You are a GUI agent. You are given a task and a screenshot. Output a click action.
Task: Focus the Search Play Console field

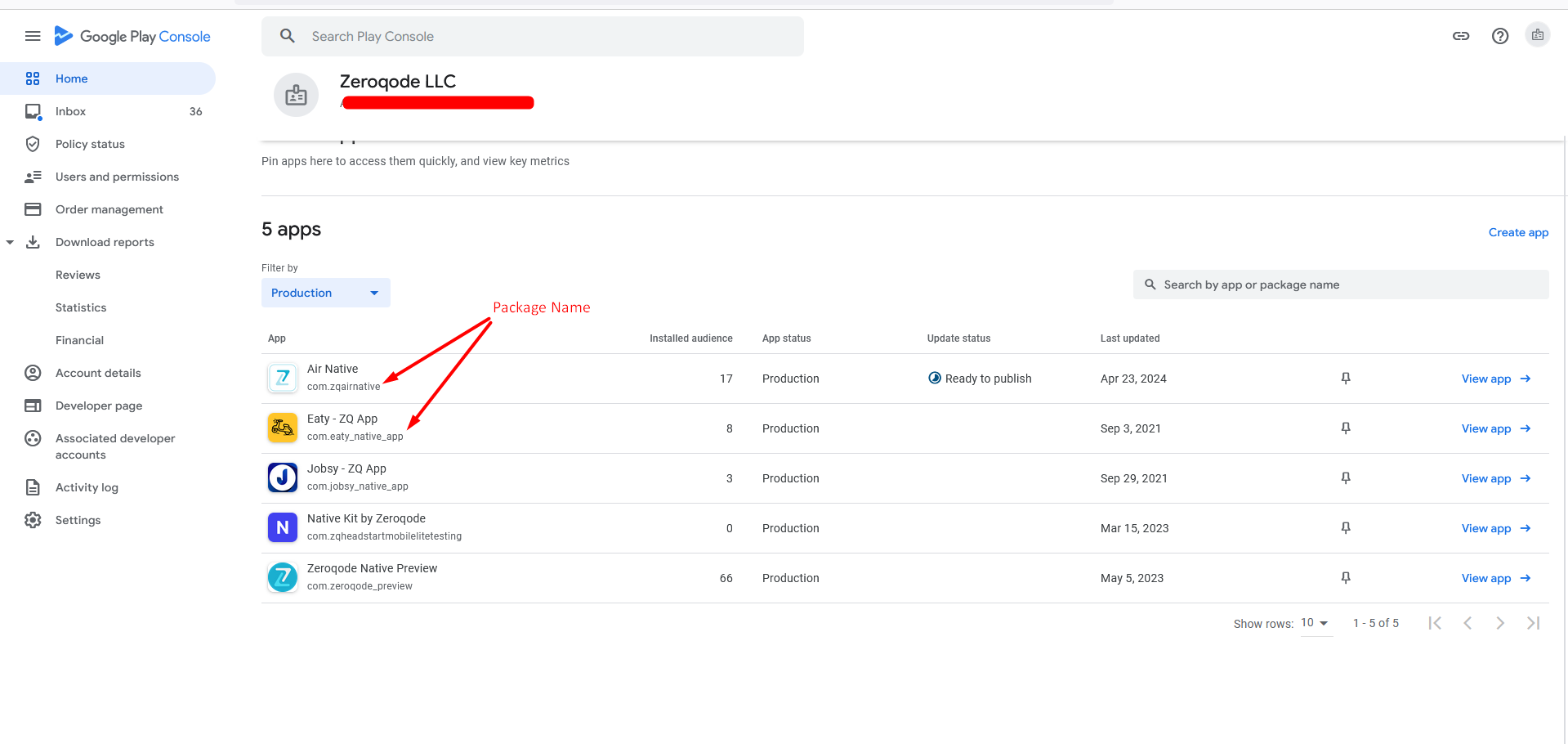coord(533,36)
